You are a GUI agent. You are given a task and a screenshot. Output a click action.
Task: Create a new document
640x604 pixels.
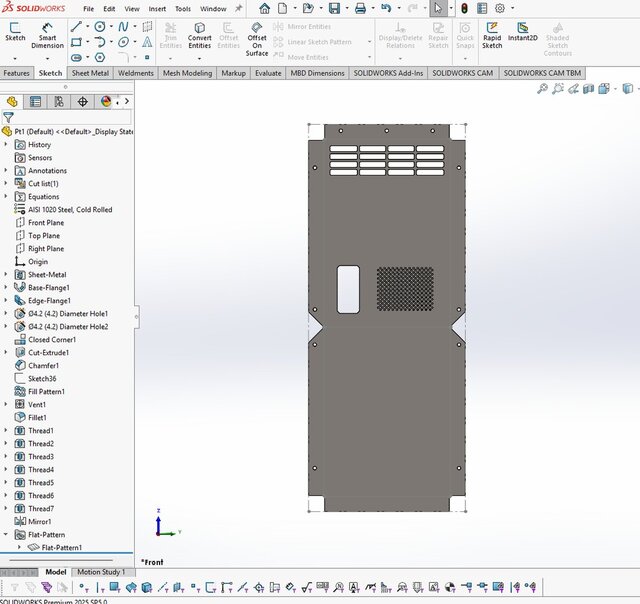pyautogui.click(x=282, y=8)
